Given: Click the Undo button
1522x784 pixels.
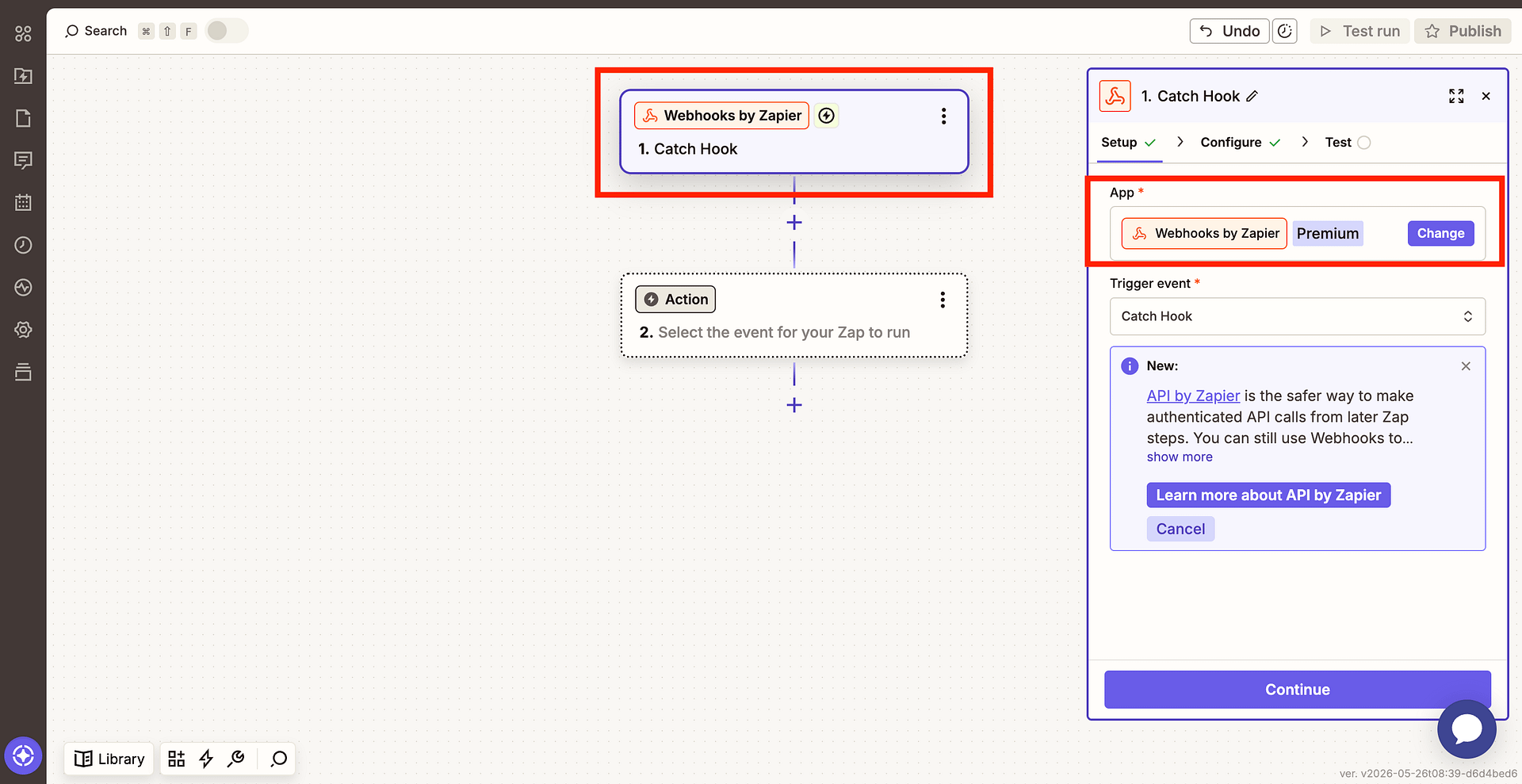Looking at the screenshot, I should point(1229,31).
